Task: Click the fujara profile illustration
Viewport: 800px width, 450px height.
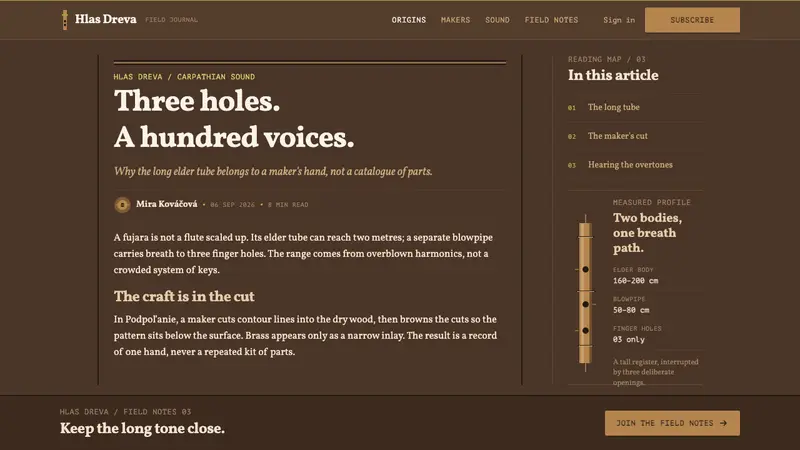Action: click(x=585, y=293)
